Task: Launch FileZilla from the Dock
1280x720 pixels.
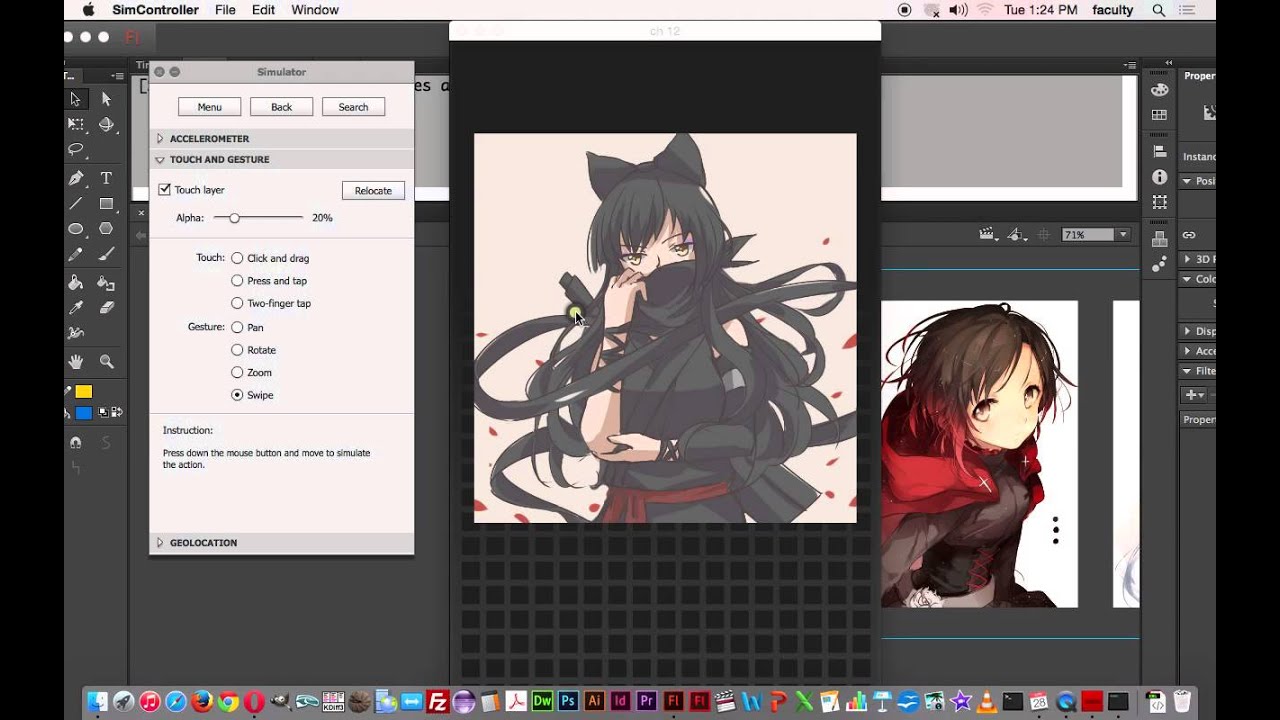Action: pos(437,702)
